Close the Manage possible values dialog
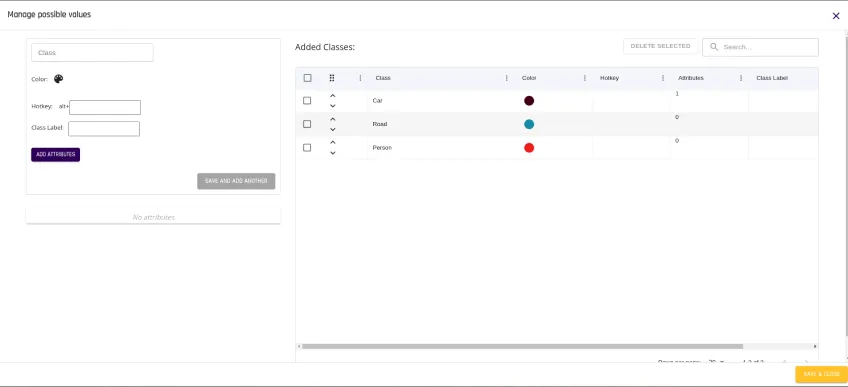This screenshot has width=848, height=387. point(836,16)
